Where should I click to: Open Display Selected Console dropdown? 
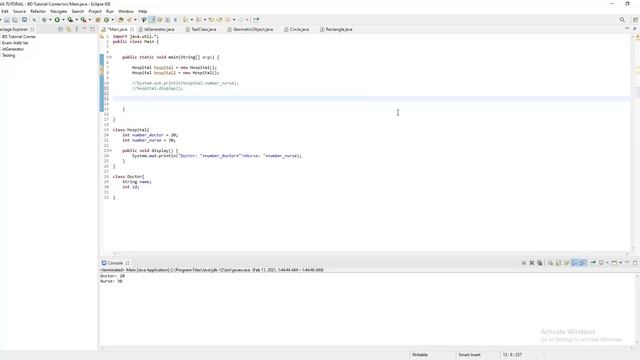point(607,263)
